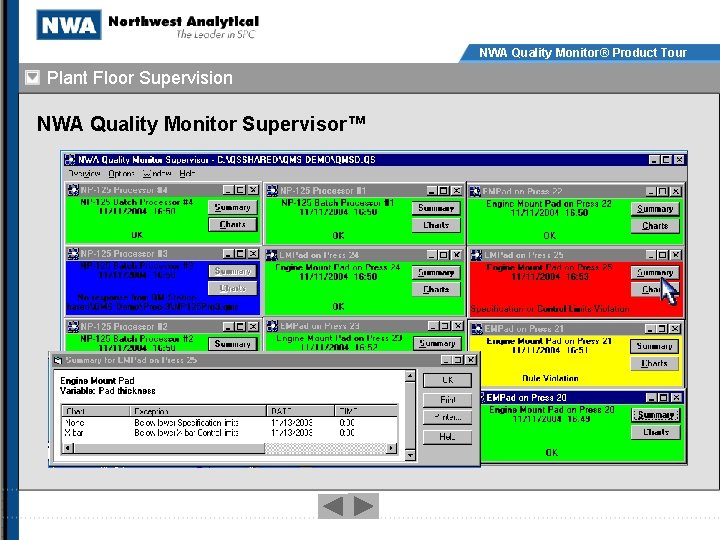Screen dimensions: 720x540
Task: Maximize the main Supervisor window
Action: click(x=666, y=159)
